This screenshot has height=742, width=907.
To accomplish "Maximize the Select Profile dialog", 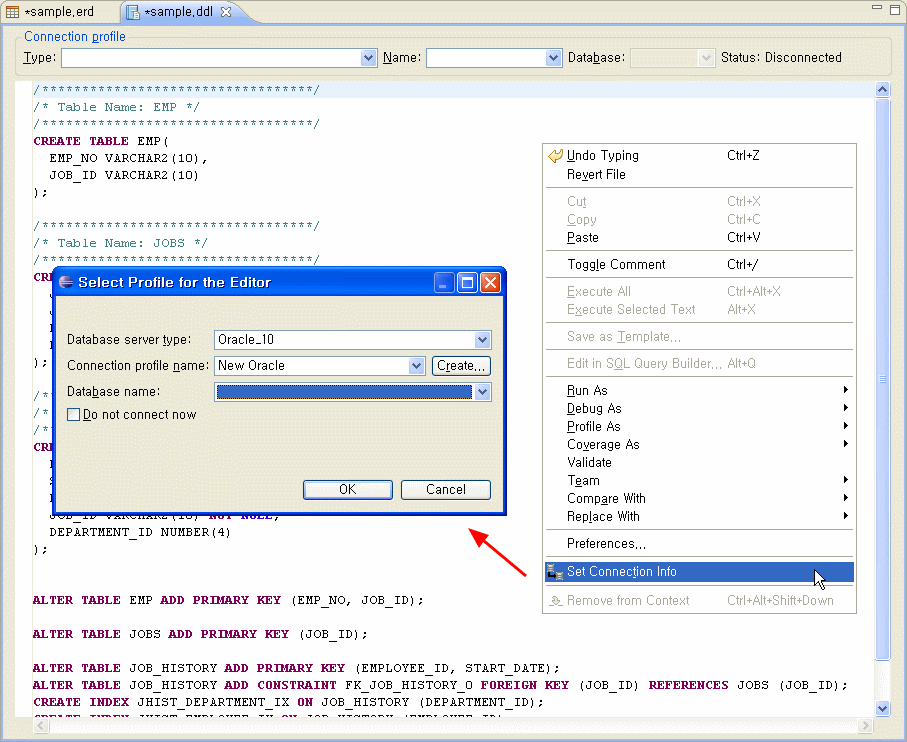I will click(467, 283).
